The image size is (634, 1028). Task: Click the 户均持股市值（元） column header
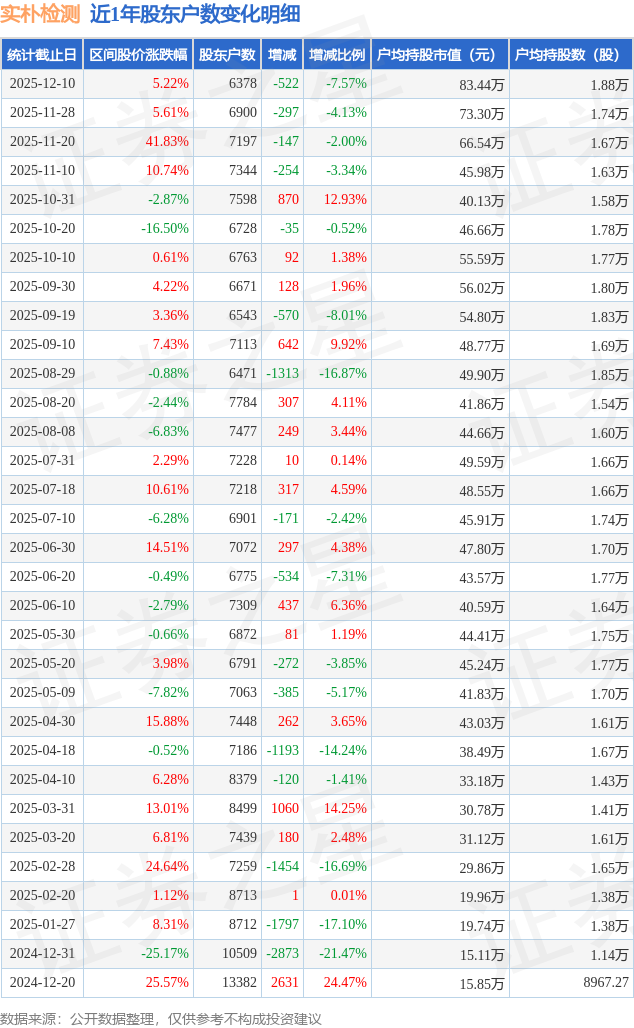(x=440, y=55)
